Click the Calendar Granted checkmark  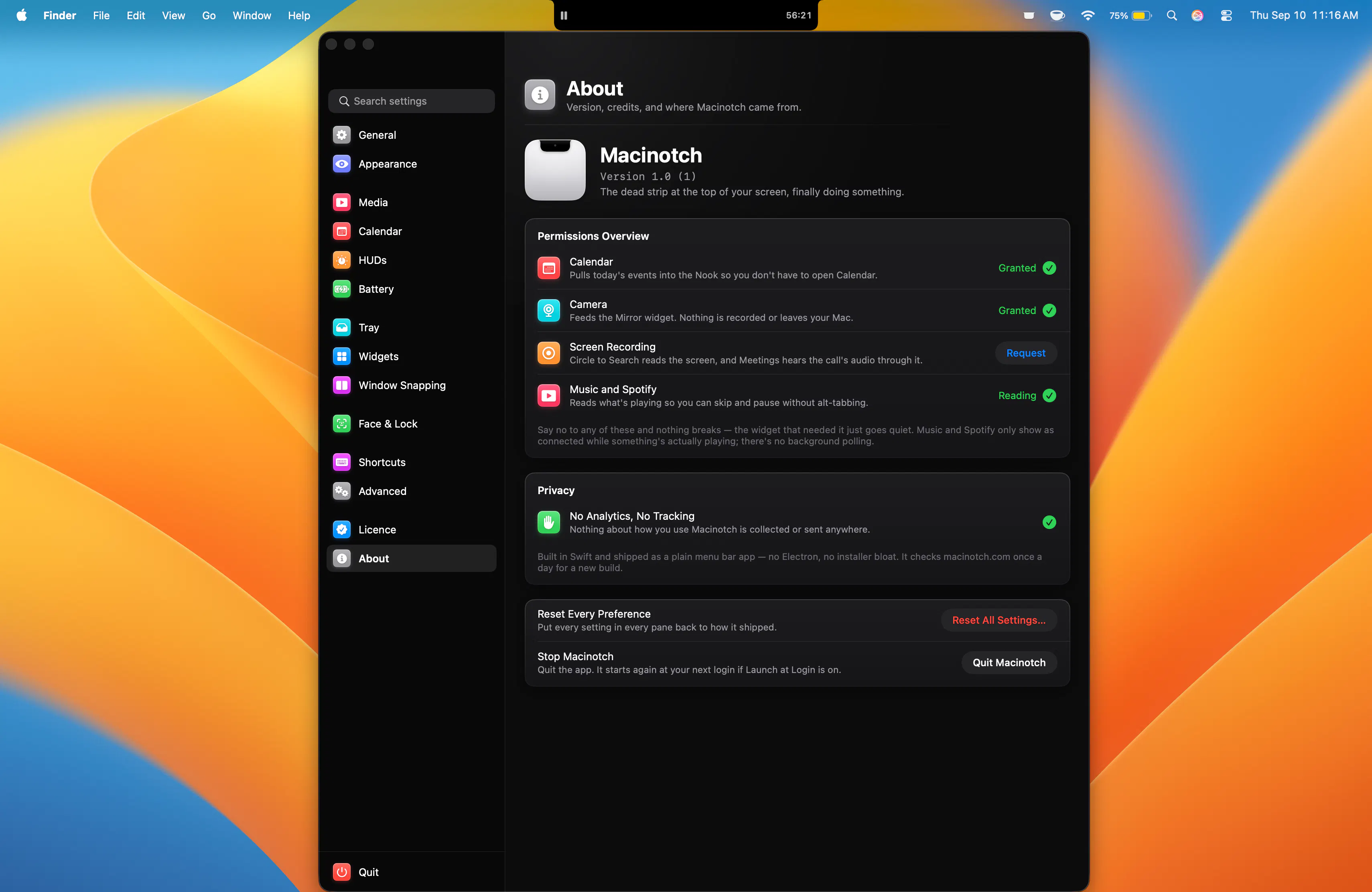pyautogui.click(x=1049, y=268)
